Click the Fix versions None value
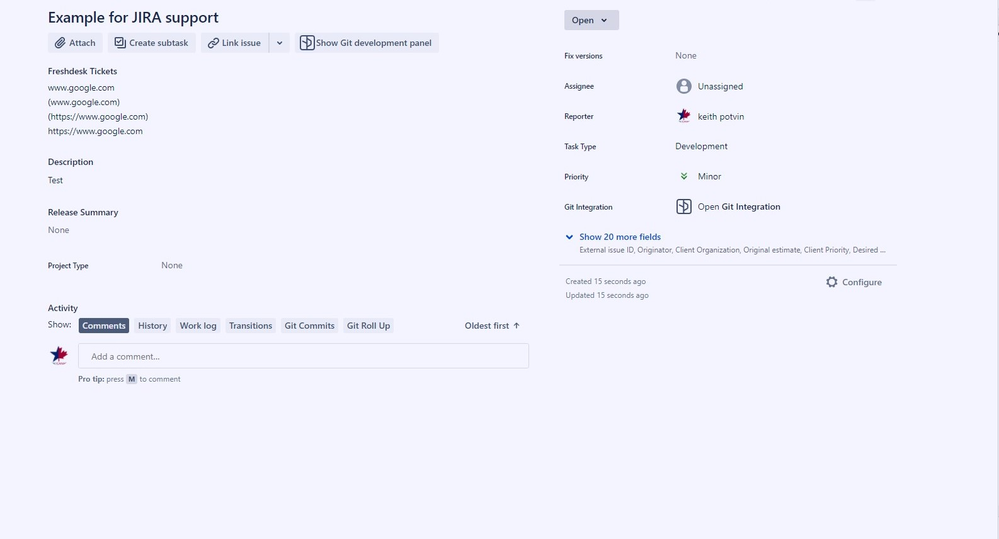This screenshot has height=539, width=999. pyautogui.click(x=686, y=55)
